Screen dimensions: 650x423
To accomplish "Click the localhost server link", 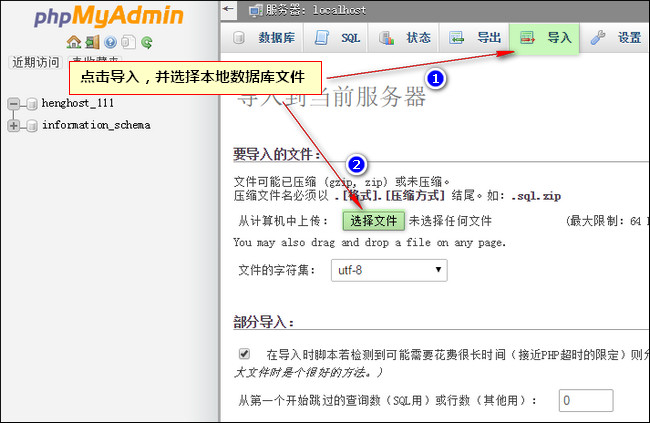I will tap(339, 10).
